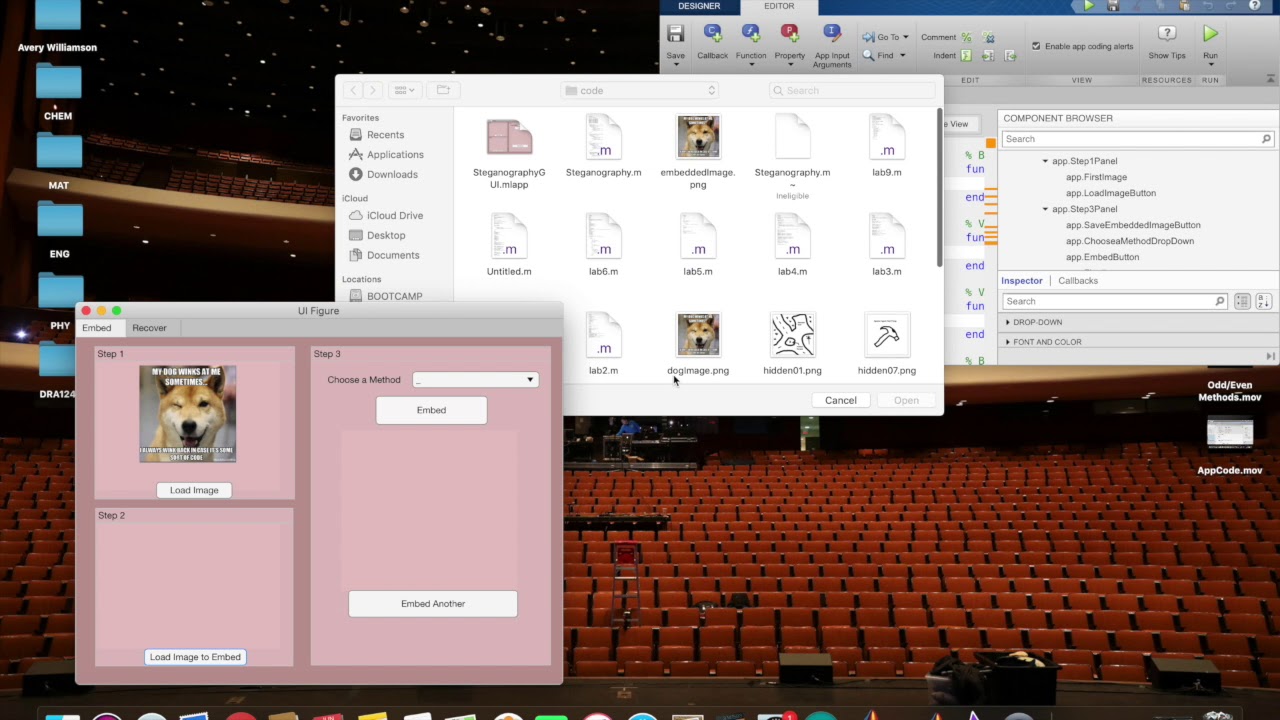Add a new Function via toolbar icon

750,34
